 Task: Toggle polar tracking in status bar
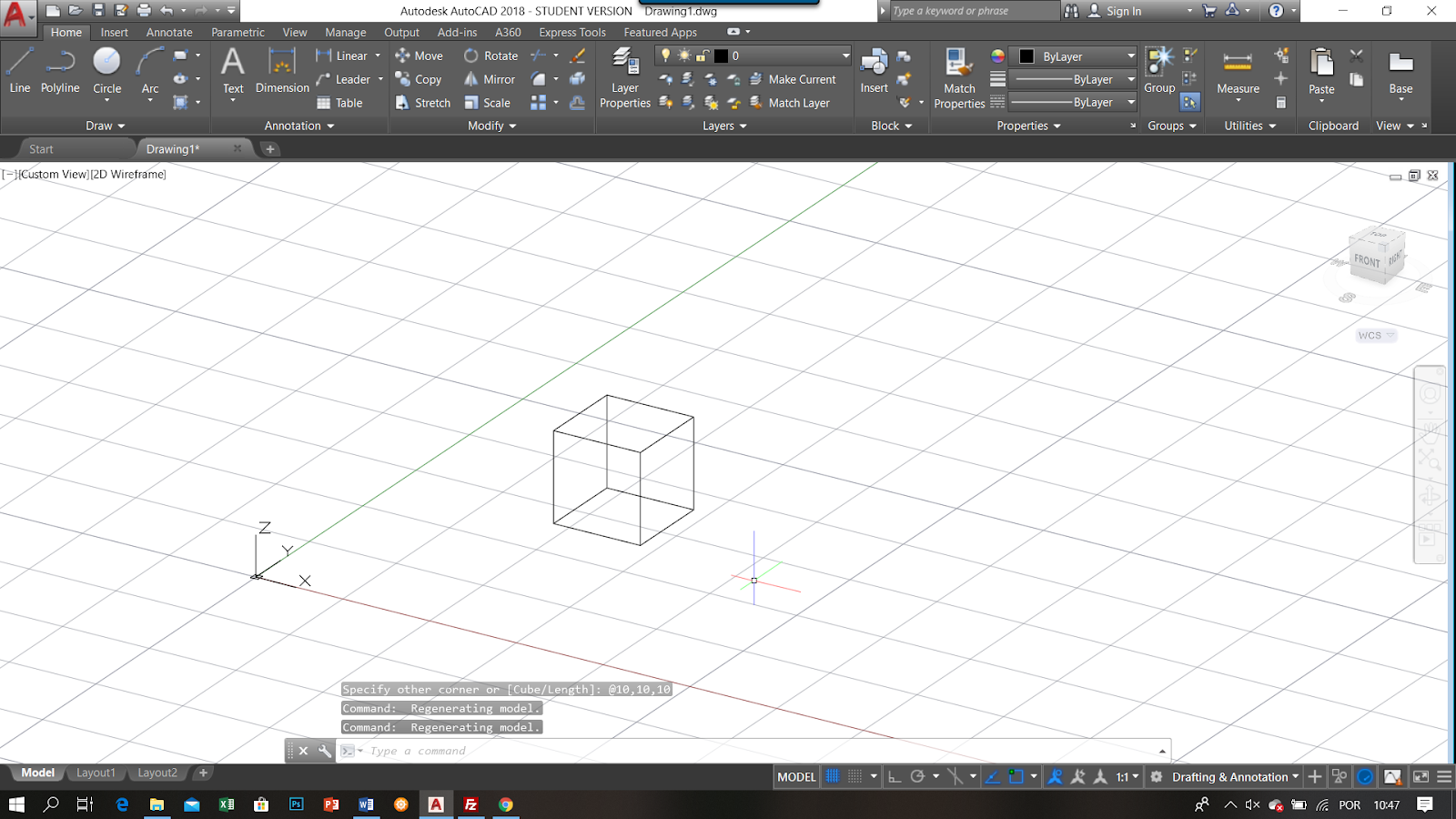[x=917, y=776]
